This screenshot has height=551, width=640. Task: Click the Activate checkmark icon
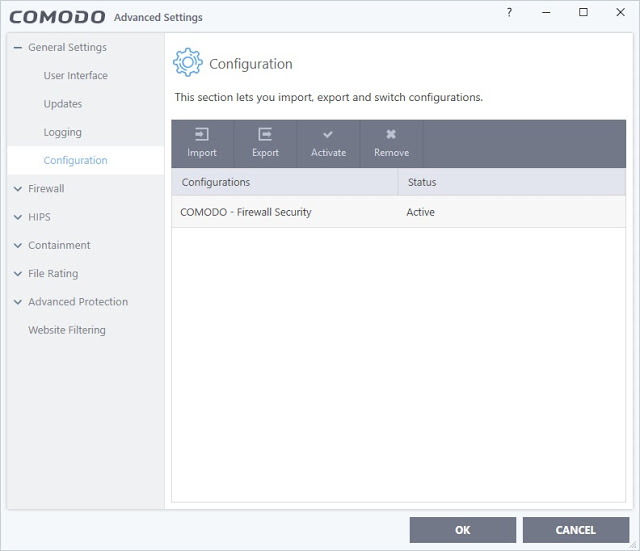[x=328, y=134]
